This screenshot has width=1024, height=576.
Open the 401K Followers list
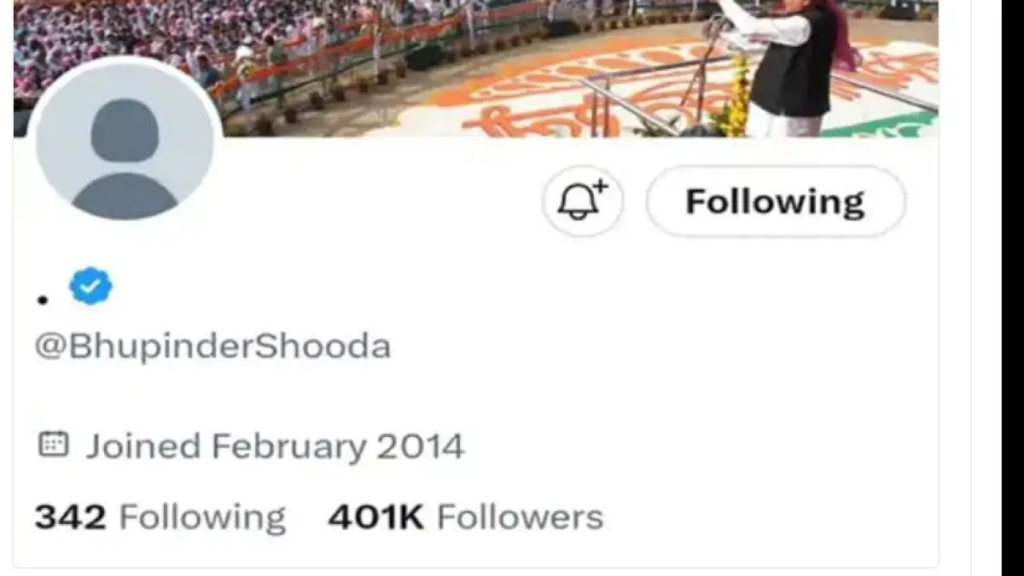pyautogui.click(x=466, y=518)
